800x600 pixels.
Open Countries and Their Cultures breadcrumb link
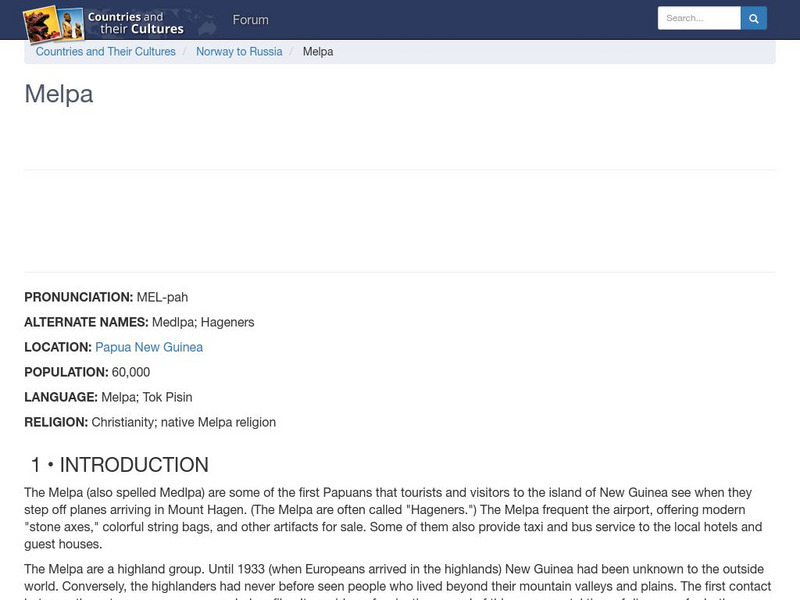tap(106, 52)
